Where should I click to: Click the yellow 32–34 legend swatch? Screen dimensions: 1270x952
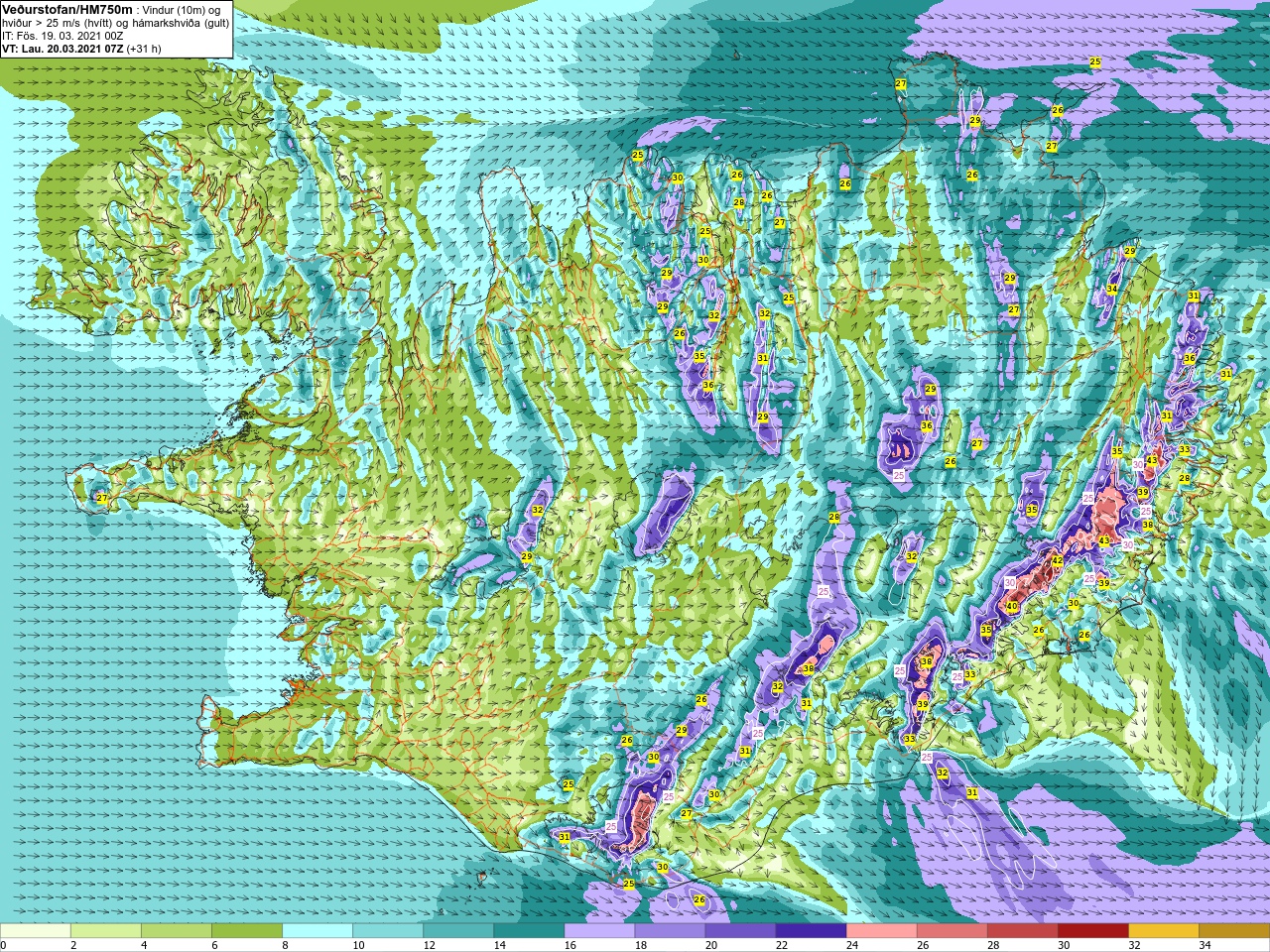pos(1163,931)
